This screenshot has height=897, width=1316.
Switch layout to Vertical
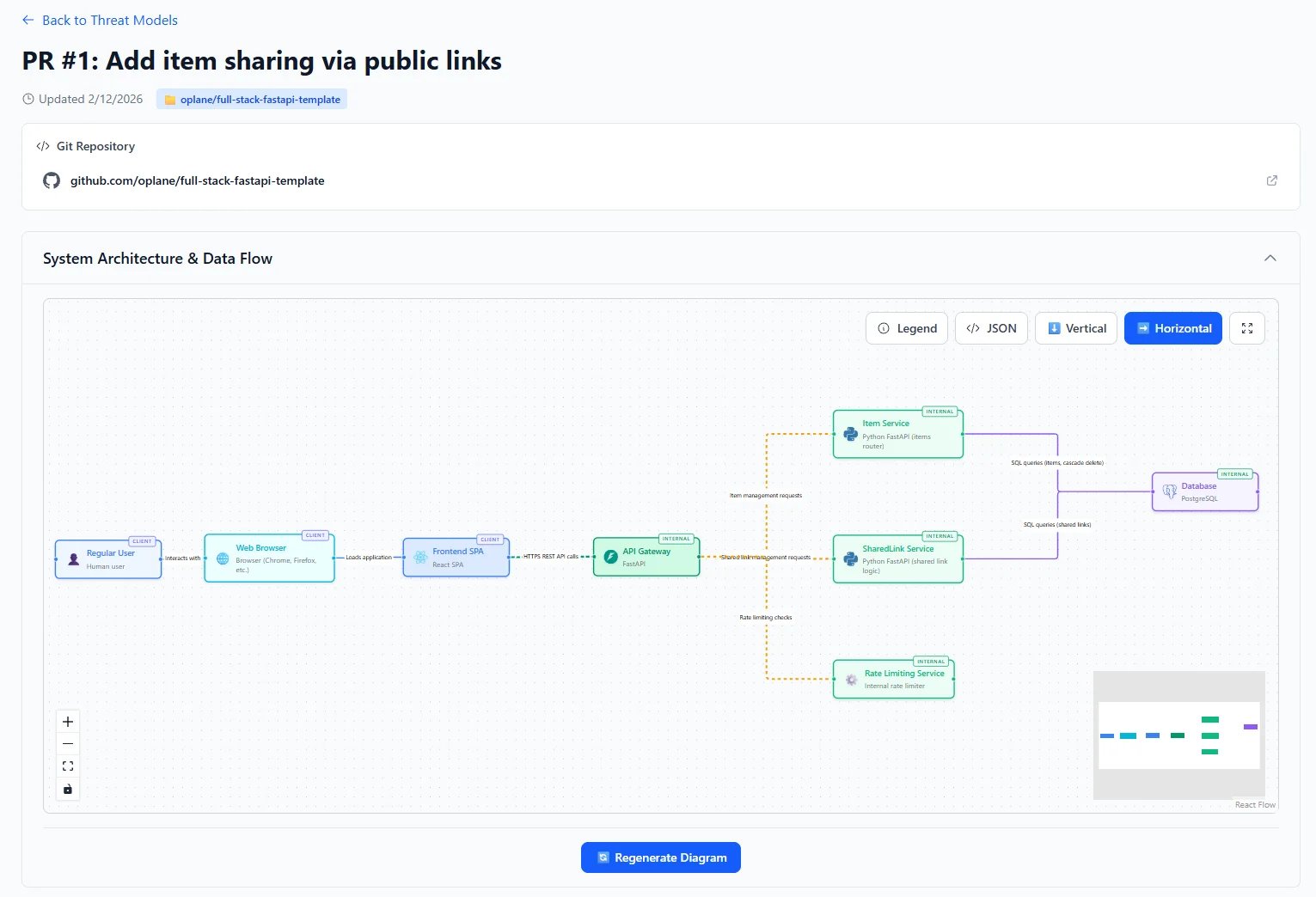coord(1076,328)
